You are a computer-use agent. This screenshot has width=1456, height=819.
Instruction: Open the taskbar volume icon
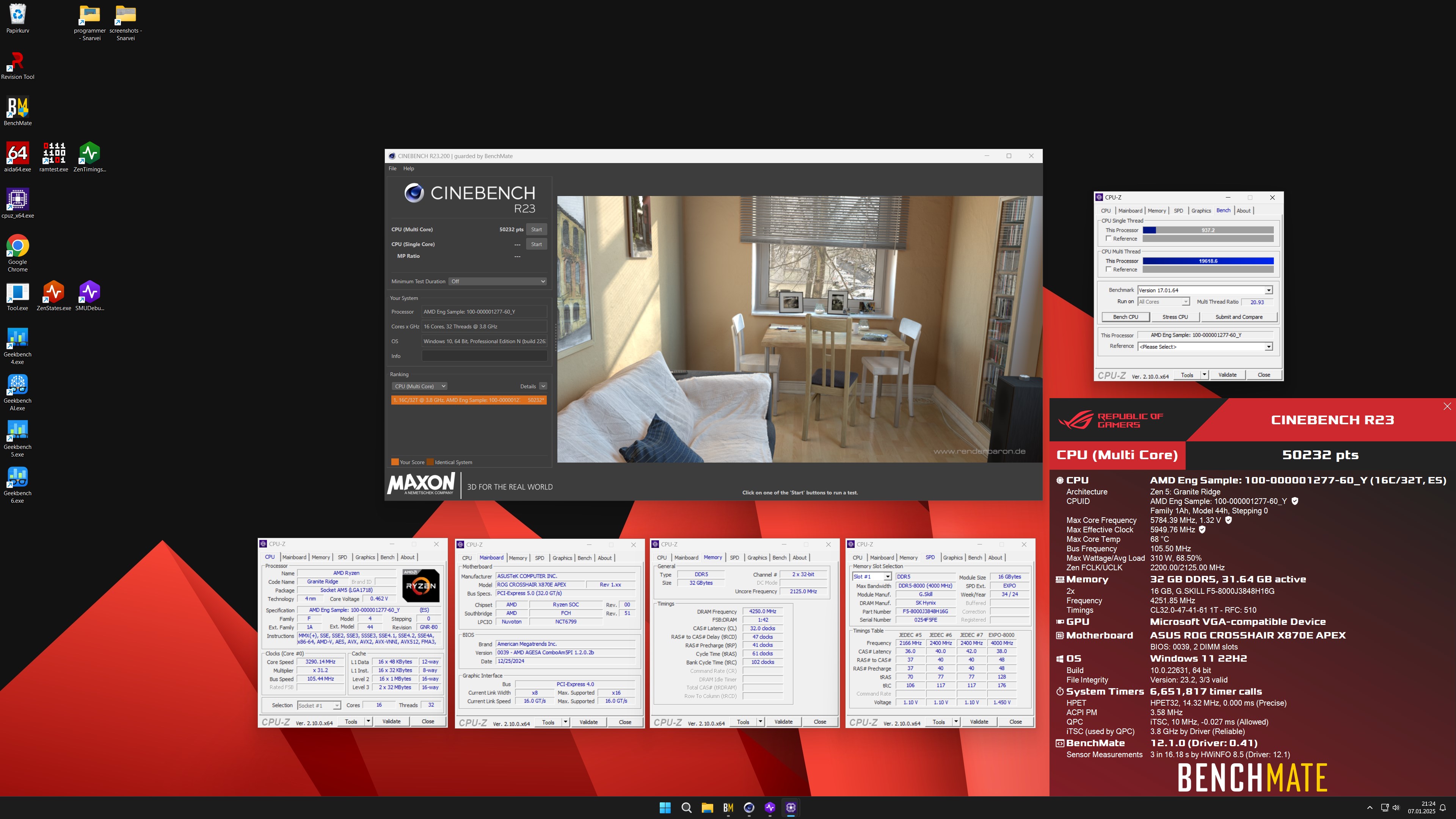[1396, 808]
